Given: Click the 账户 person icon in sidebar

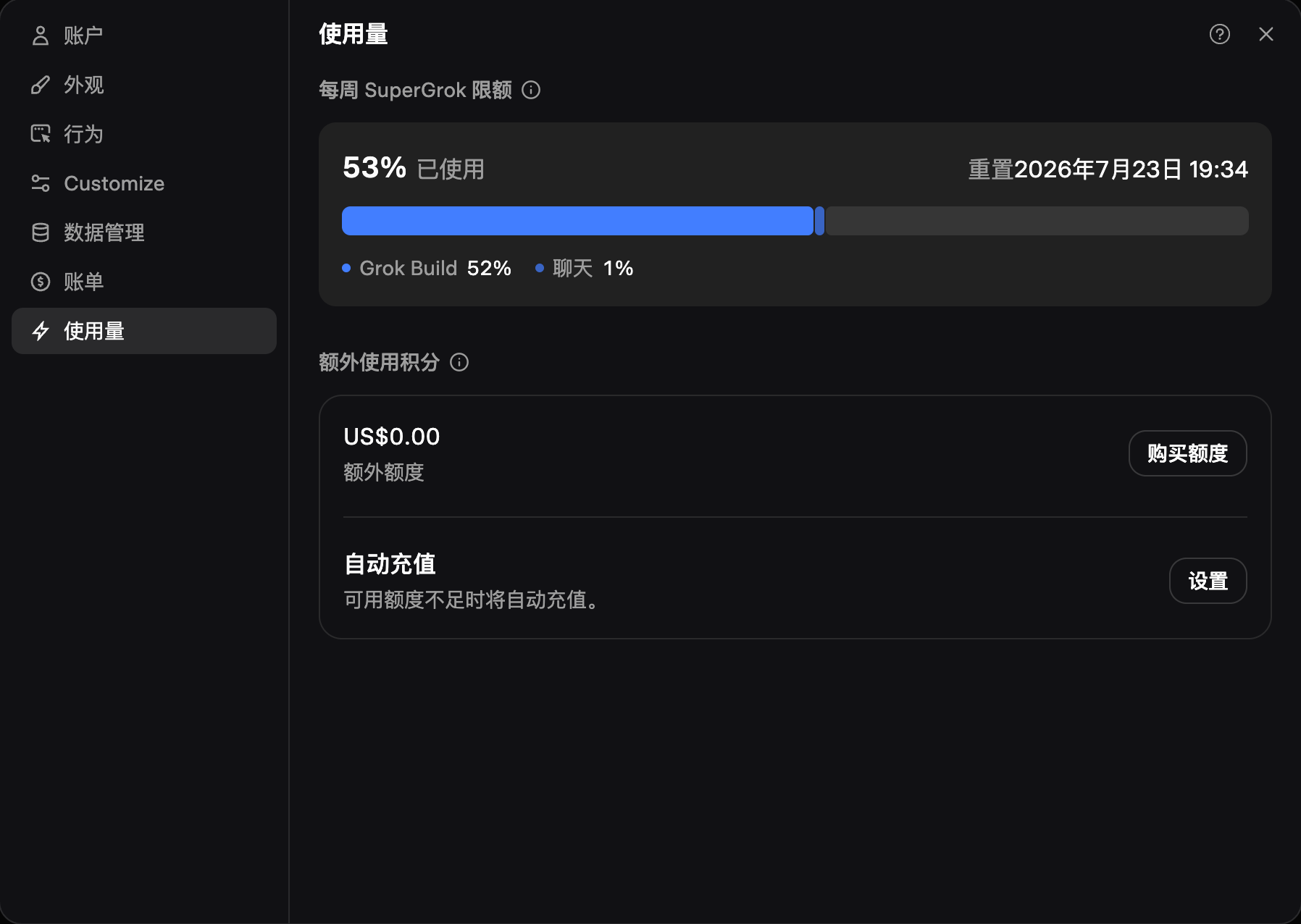Looking at the screenshot, I should click(41, 35).
